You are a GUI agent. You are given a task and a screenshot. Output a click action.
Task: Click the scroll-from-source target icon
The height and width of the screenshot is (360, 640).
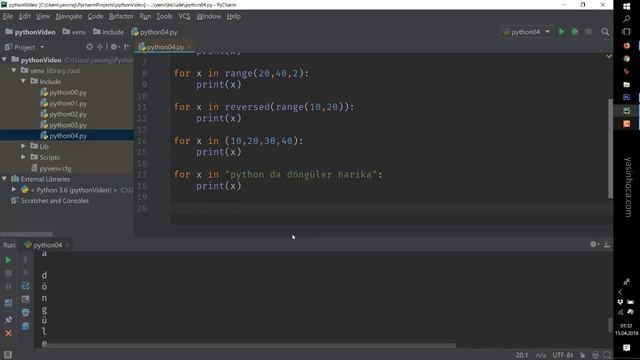pos(89,47)
